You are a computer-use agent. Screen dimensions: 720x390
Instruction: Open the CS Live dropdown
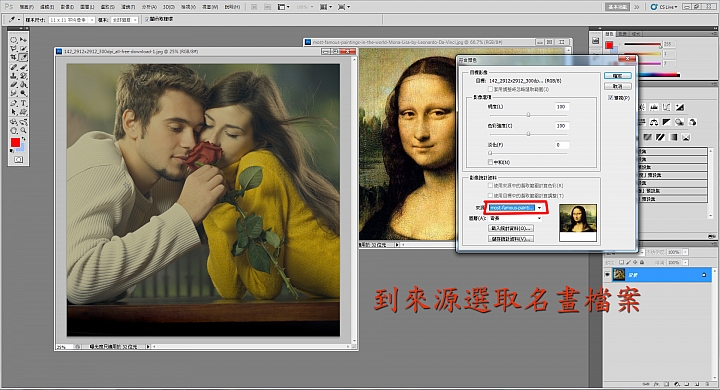pos(664,7)
